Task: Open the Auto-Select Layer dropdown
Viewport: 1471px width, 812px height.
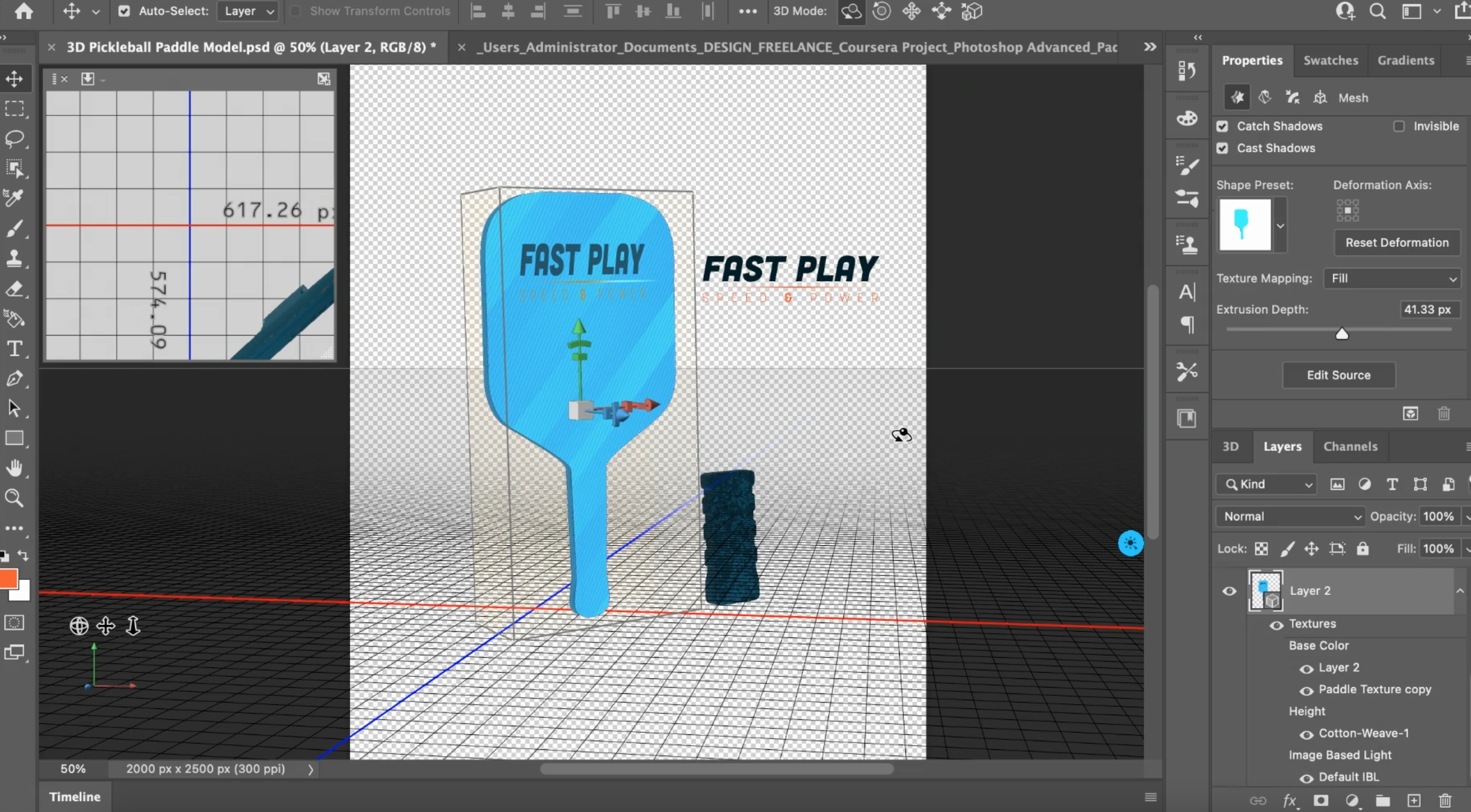Action: (249, 11)
